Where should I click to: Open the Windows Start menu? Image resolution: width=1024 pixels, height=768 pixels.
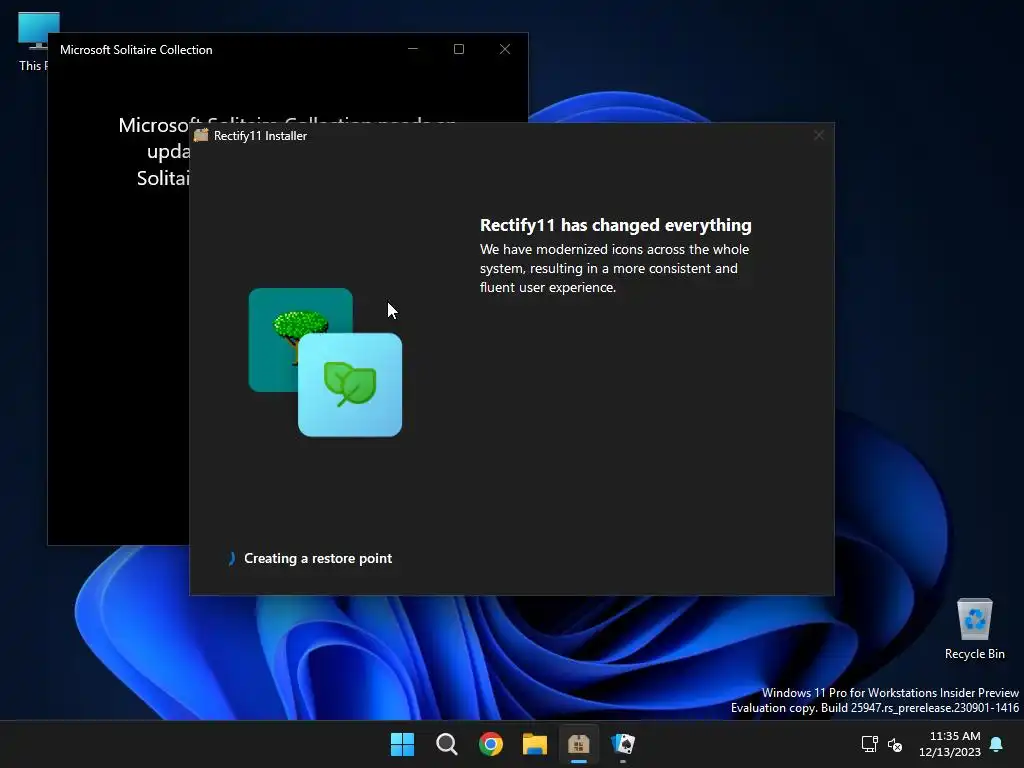(402, 744)
